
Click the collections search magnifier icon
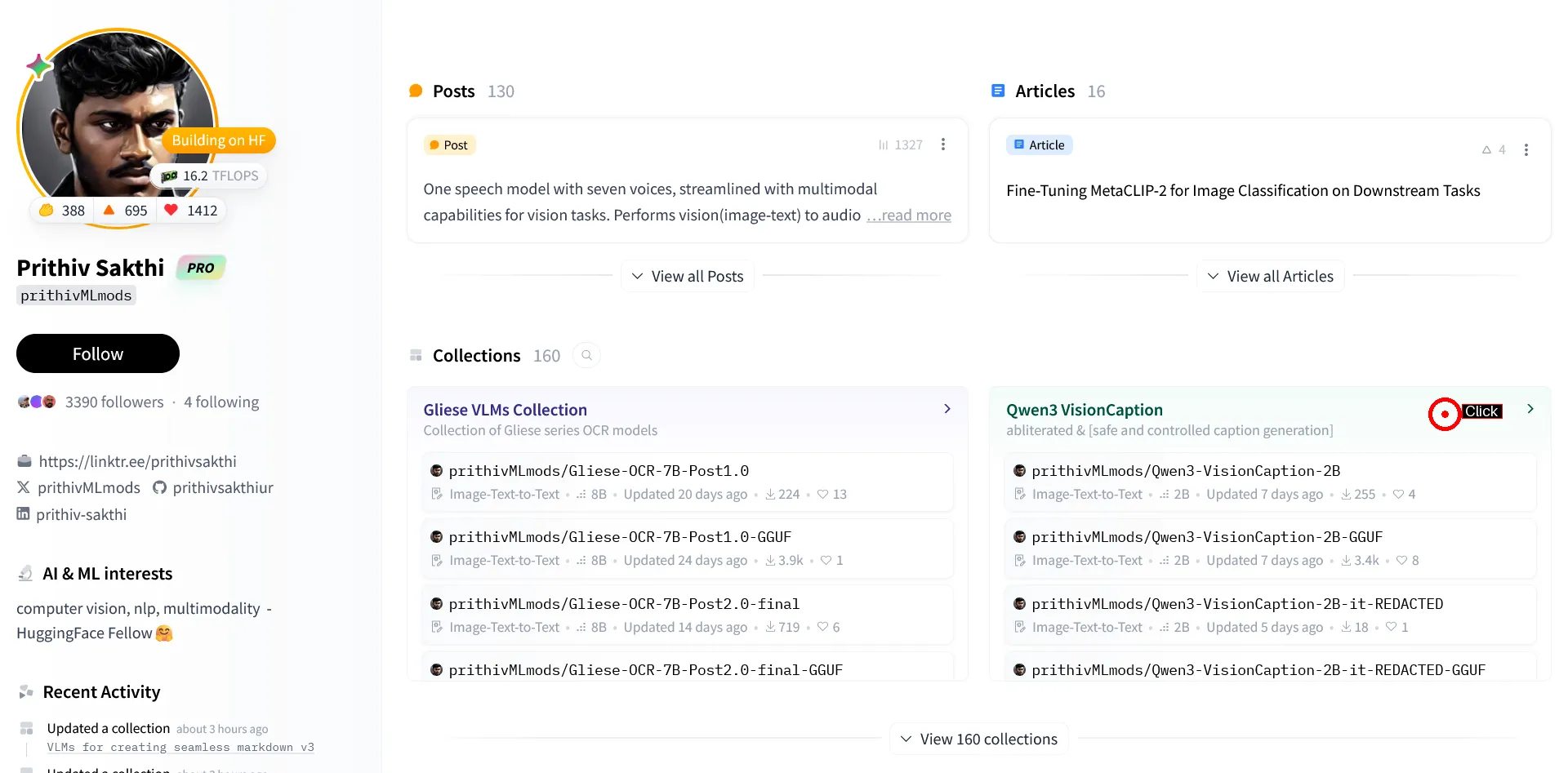coord(586,356)
